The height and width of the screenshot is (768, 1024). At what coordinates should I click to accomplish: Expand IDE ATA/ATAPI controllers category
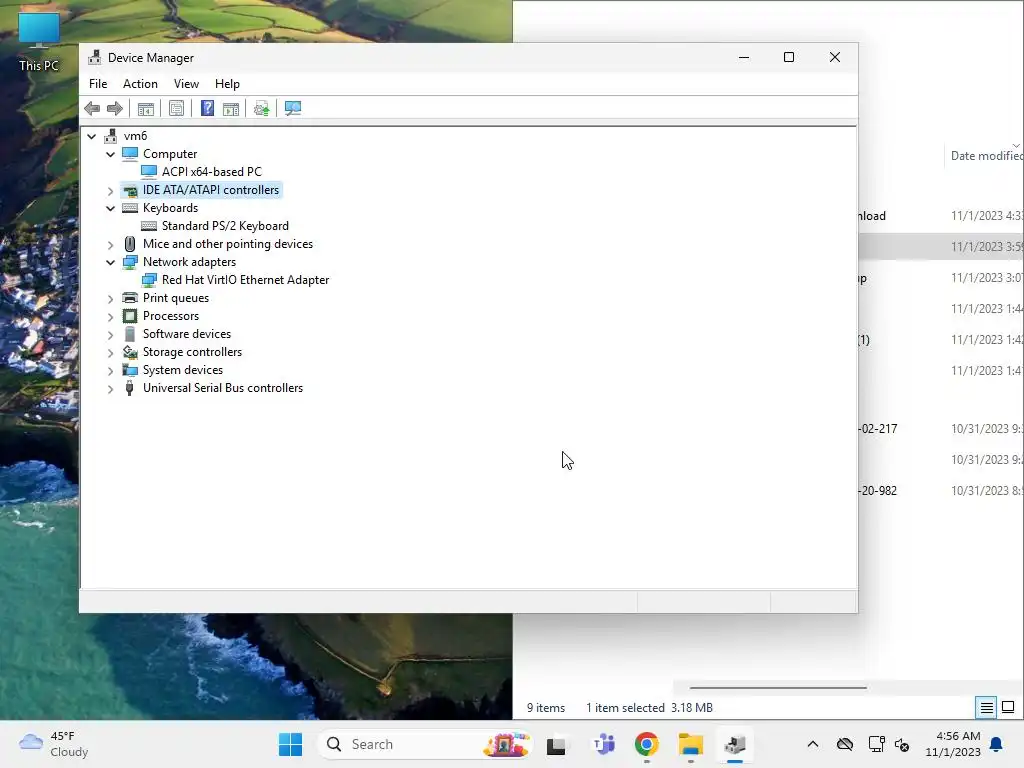(x=110, y=191)
